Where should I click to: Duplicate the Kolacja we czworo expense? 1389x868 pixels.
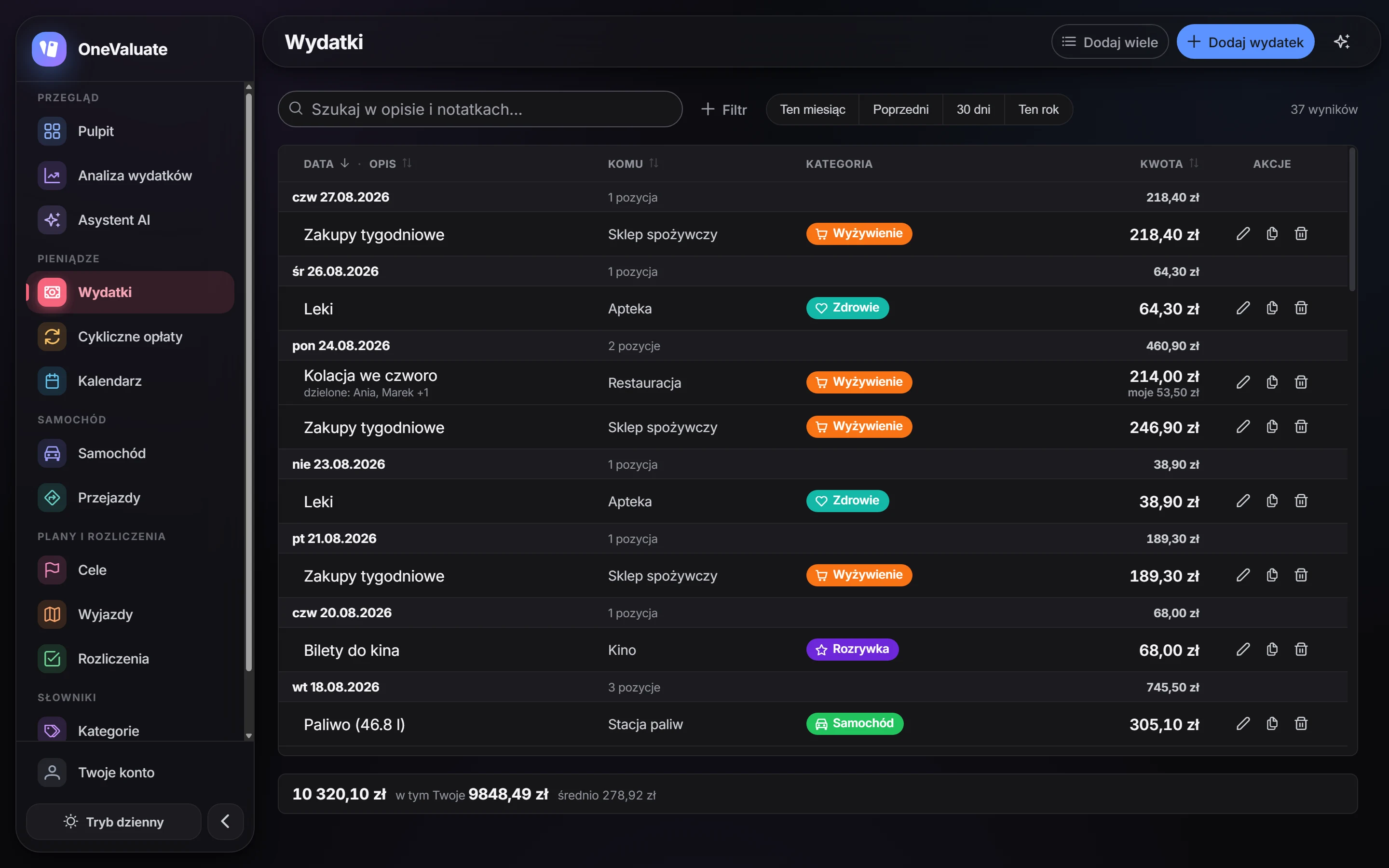1272,382
